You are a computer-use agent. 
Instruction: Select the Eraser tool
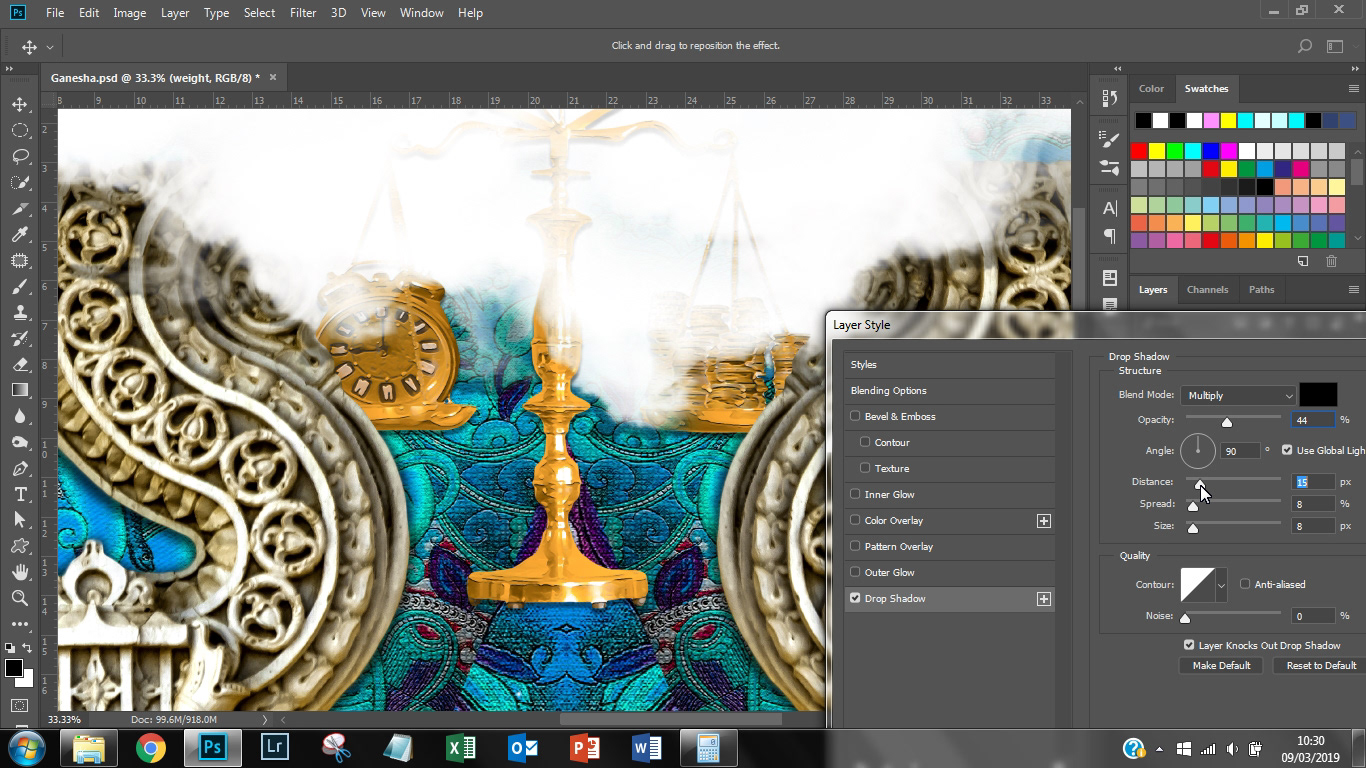point(20,365)
